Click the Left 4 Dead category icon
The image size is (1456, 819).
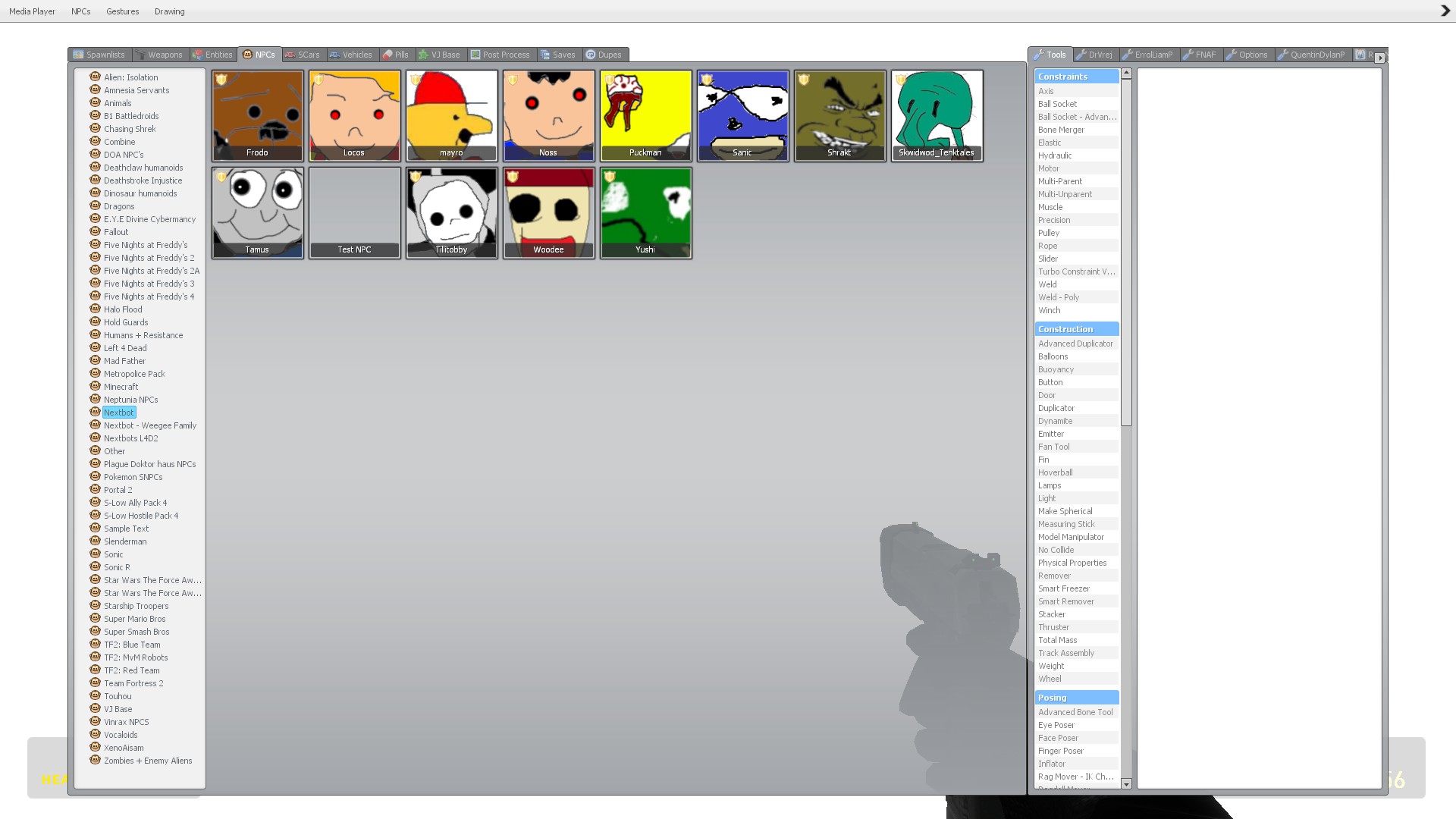coord(96,347)
